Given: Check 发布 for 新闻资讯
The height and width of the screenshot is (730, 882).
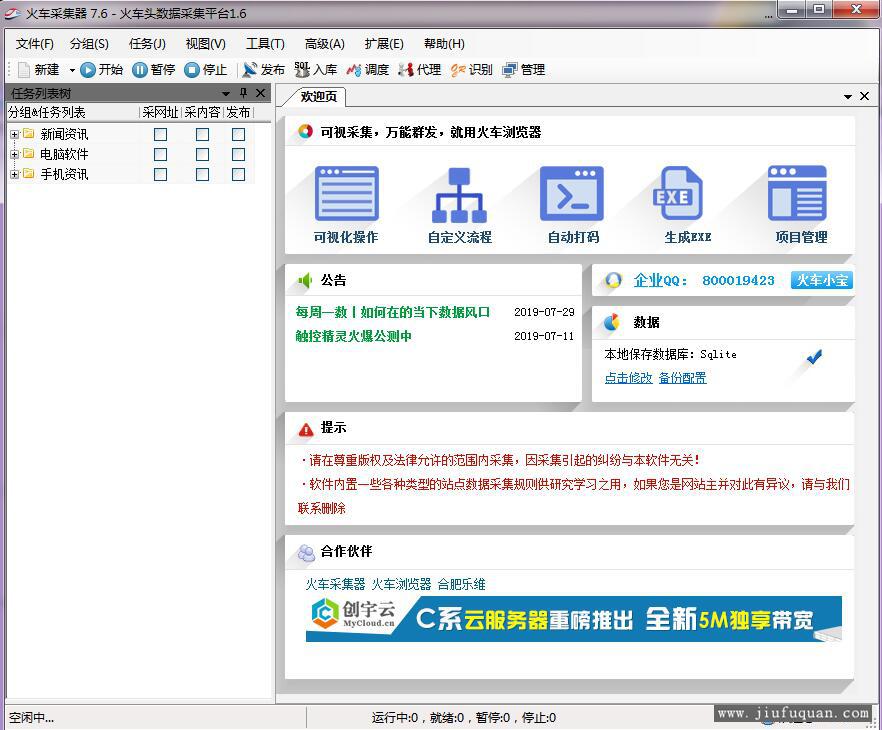Looking at the screenshot, I should pos(238,134).
